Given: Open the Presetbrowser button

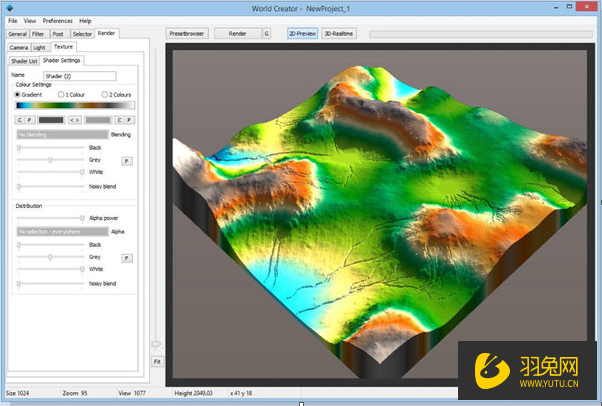Looking at the screenshot, I should point(187,33).
